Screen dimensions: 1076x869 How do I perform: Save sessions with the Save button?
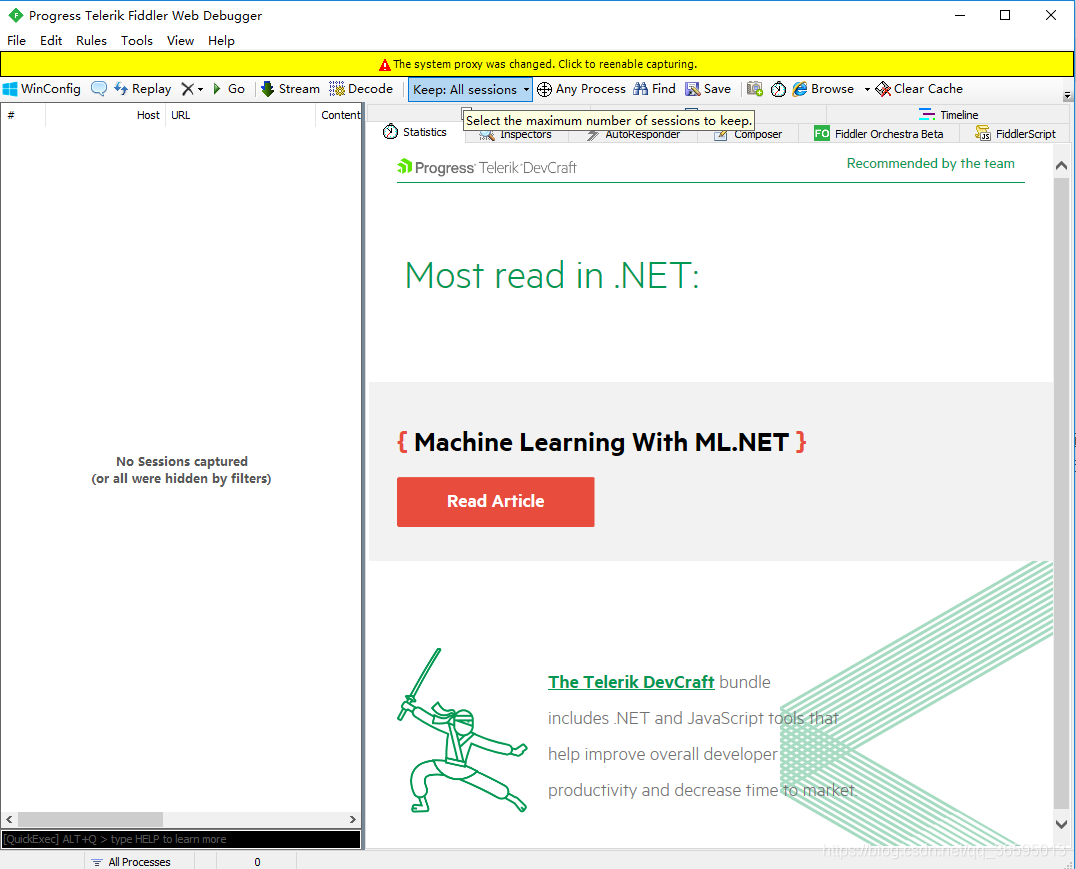coord(708,89)
